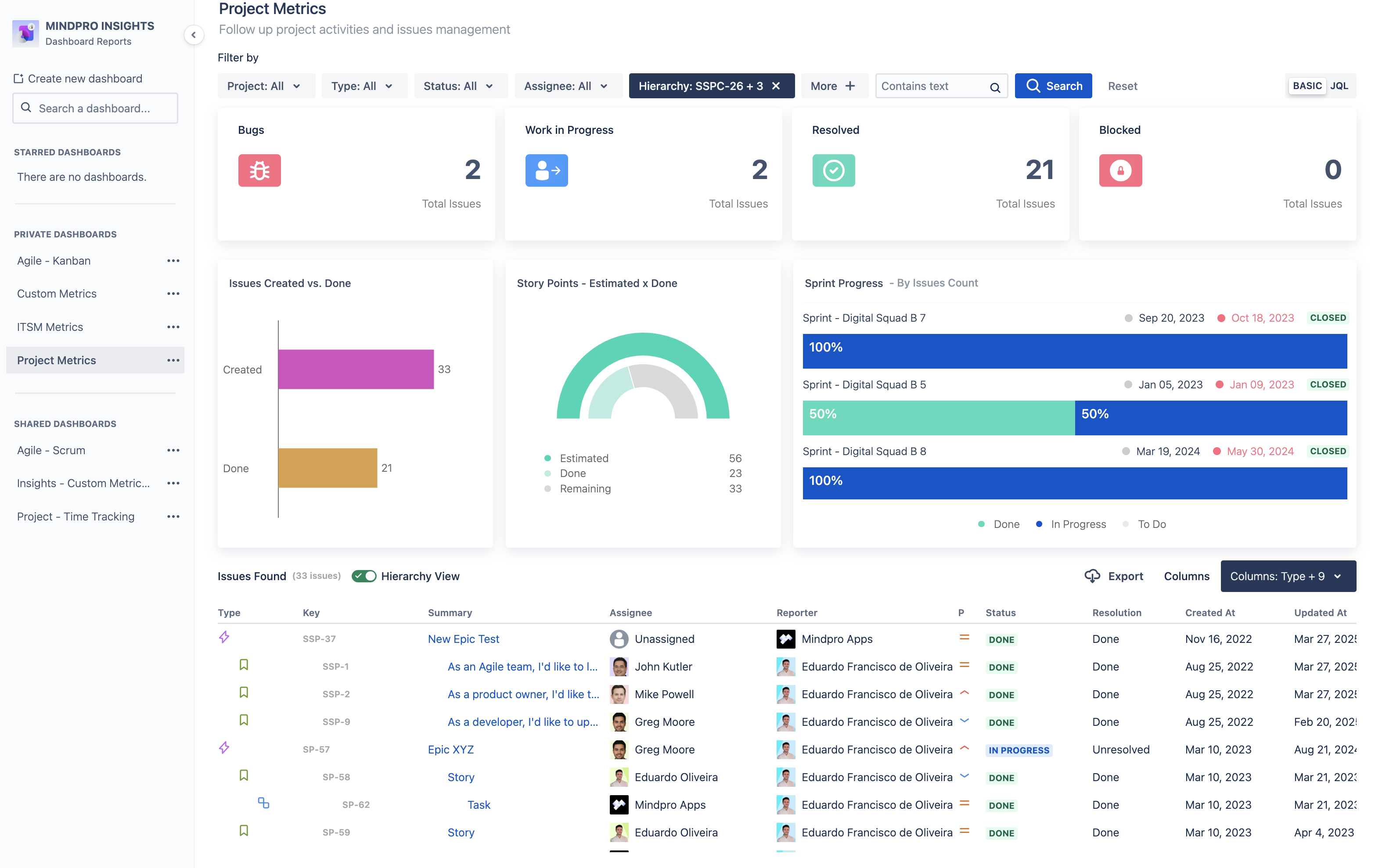
Task: Click the Created magenta bar in chart
Action: tap(356, 369)
